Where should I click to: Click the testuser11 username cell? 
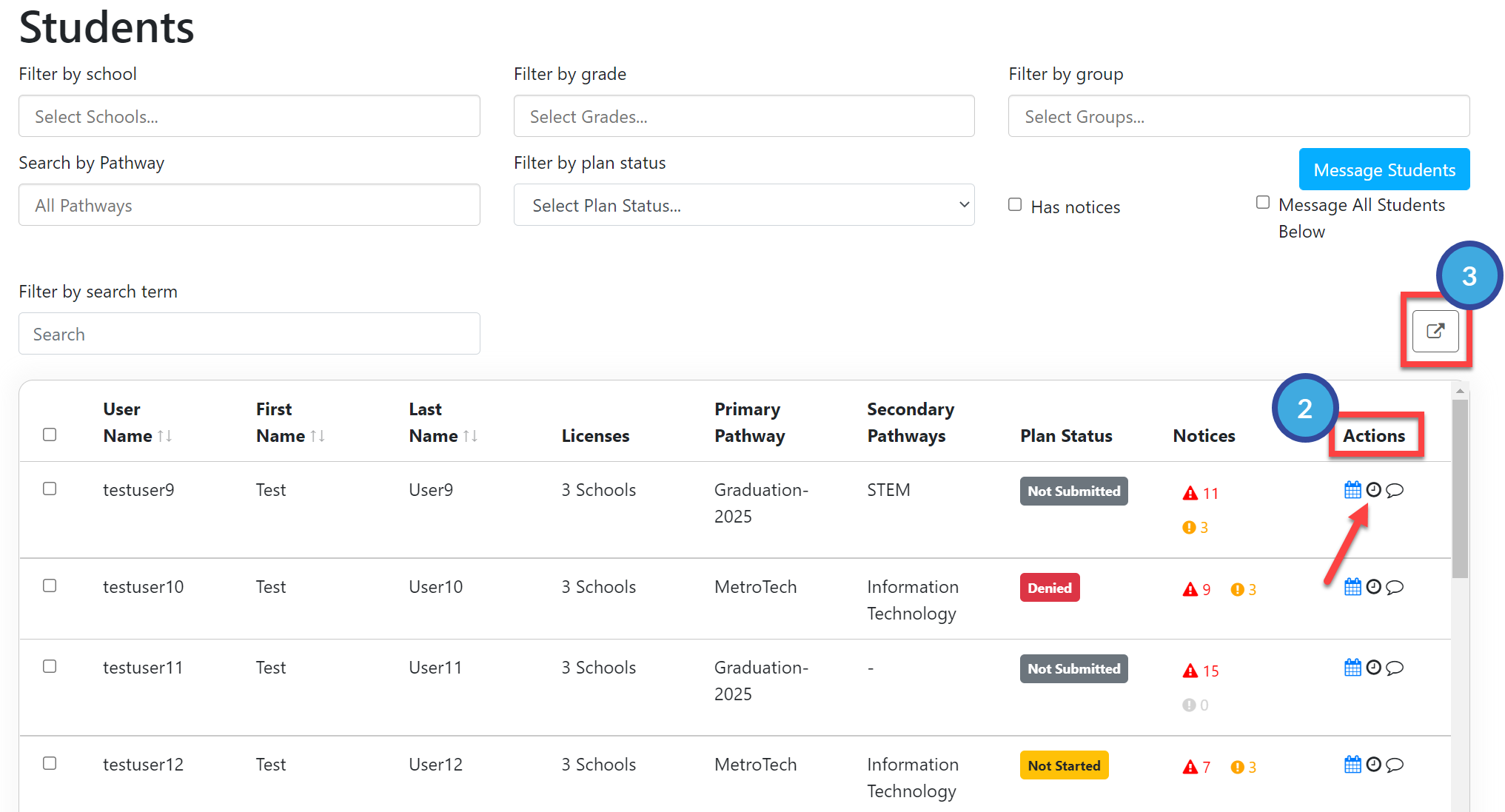143,668
